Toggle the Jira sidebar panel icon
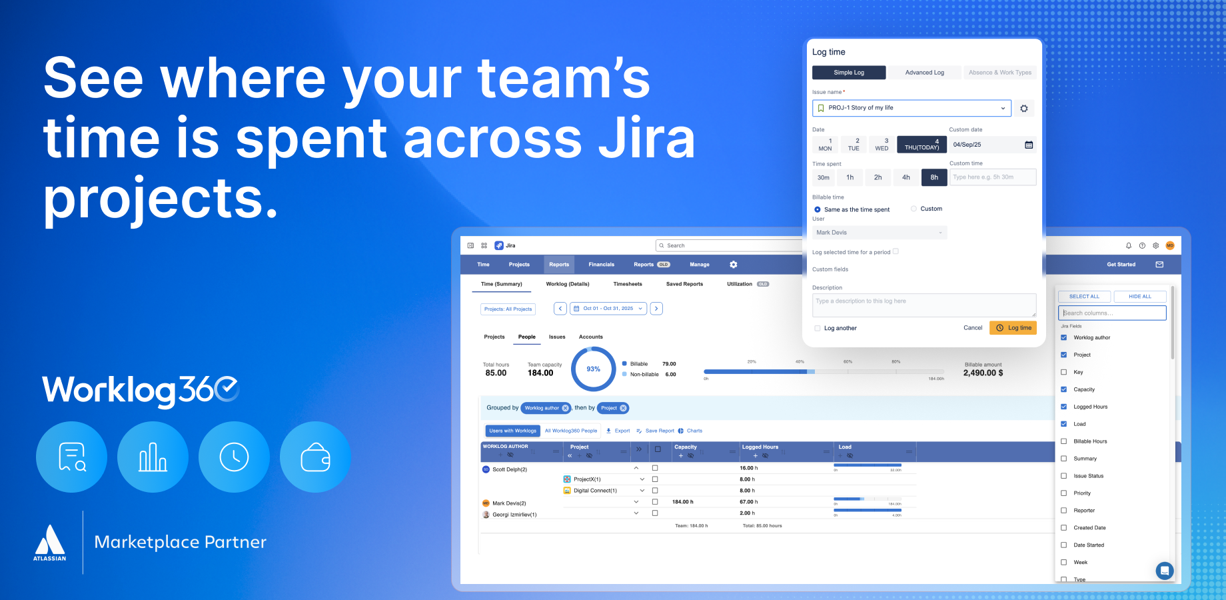The height and width of the screenshot is (600, 1226). tap(471, 245)
